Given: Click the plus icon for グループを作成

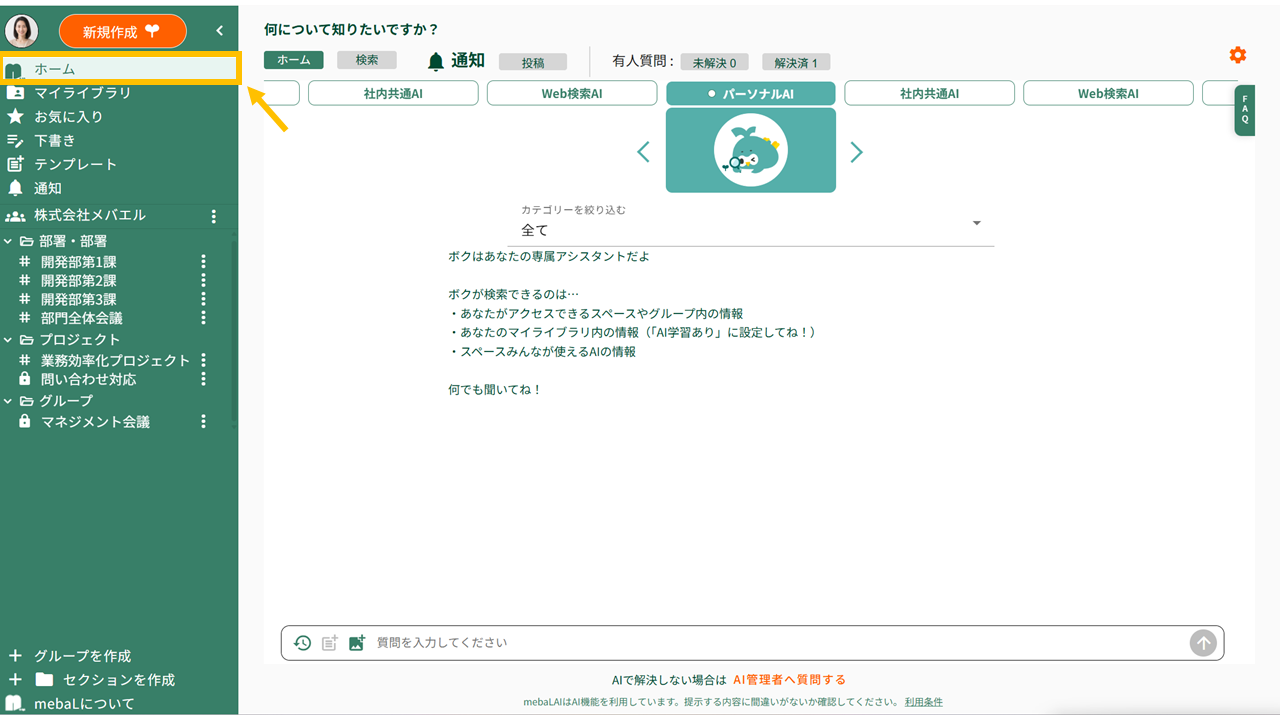Looking at the screenshot, I should (15, 656).
